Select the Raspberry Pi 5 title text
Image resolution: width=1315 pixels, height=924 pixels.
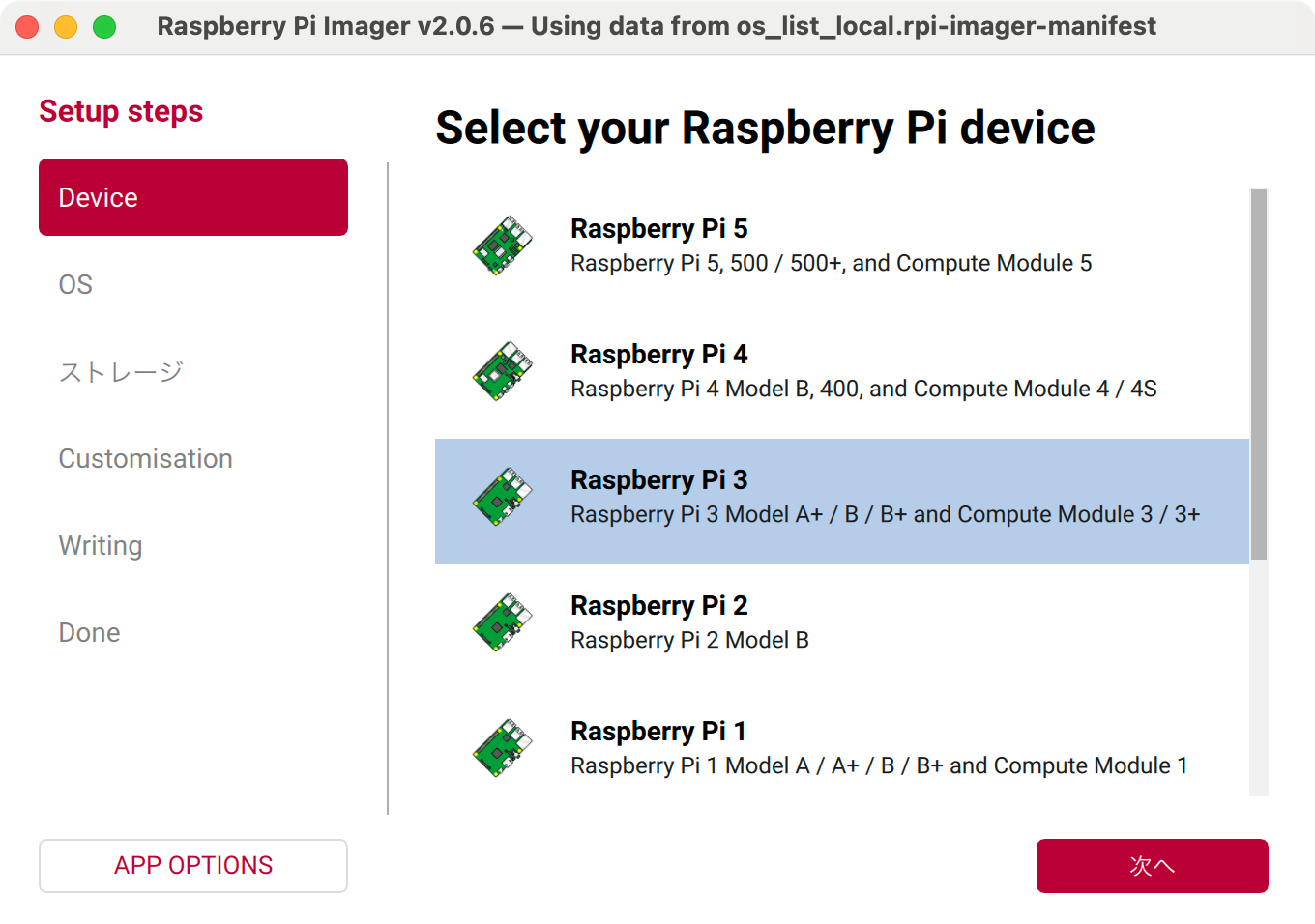[x=659, y=229]
